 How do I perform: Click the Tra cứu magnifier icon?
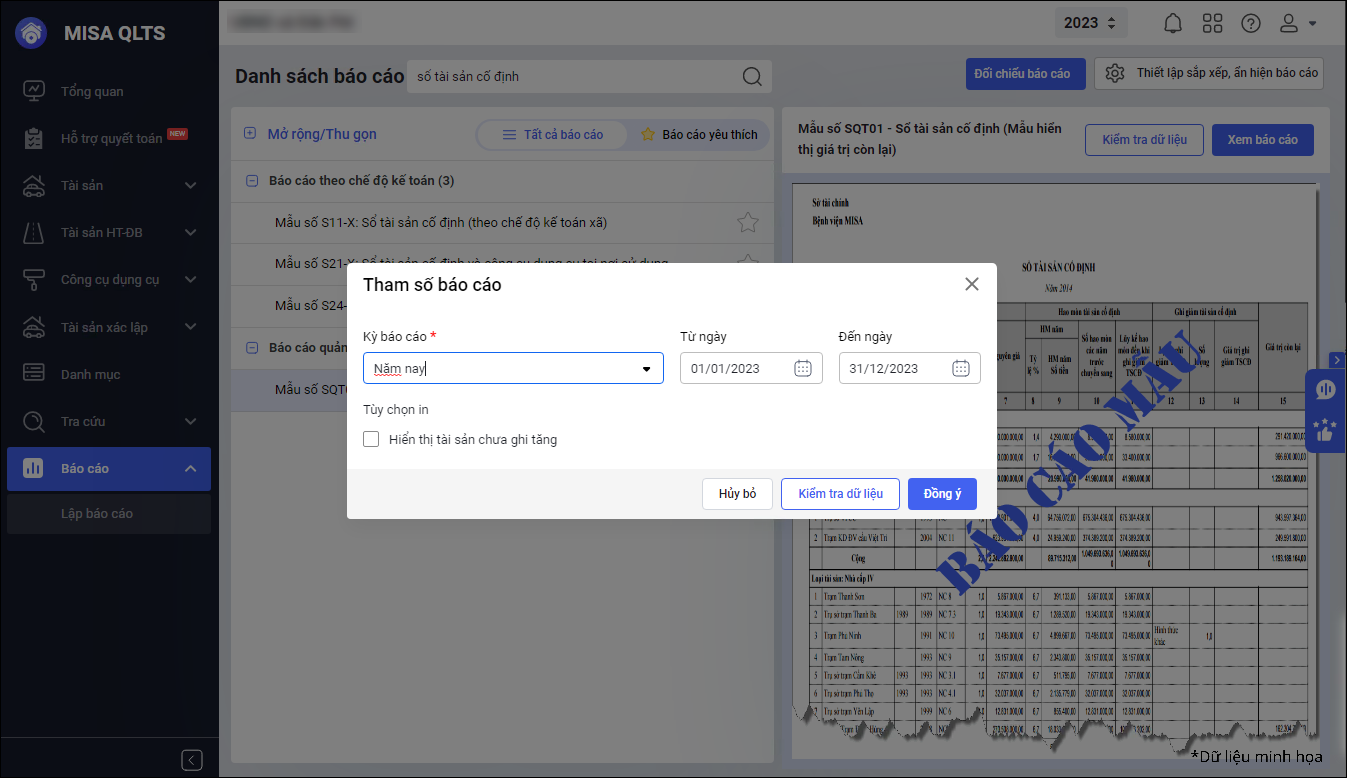click(x=34, y=421)
